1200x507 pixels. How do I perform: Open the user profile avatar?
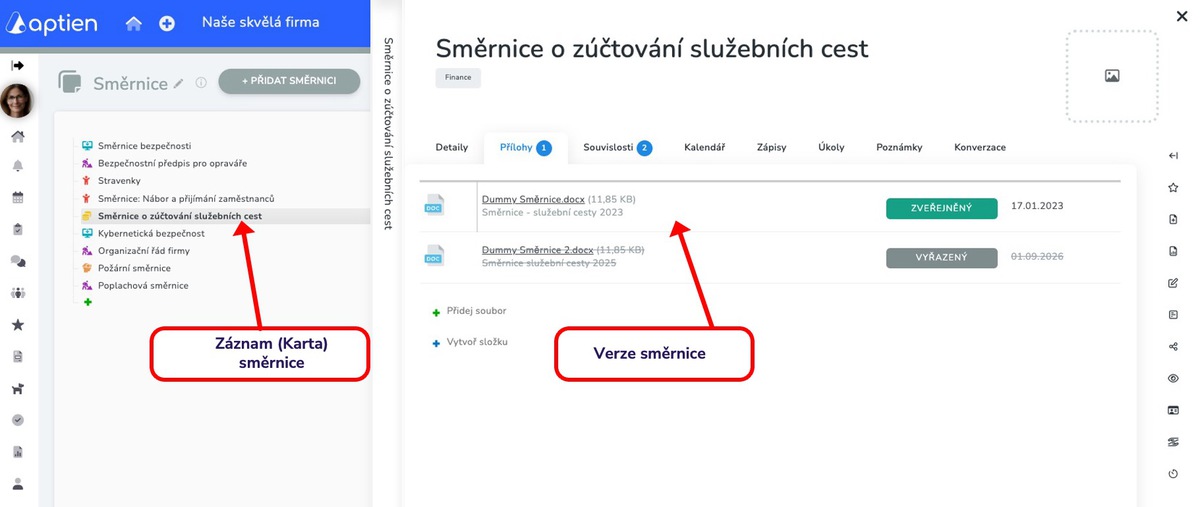17,100
